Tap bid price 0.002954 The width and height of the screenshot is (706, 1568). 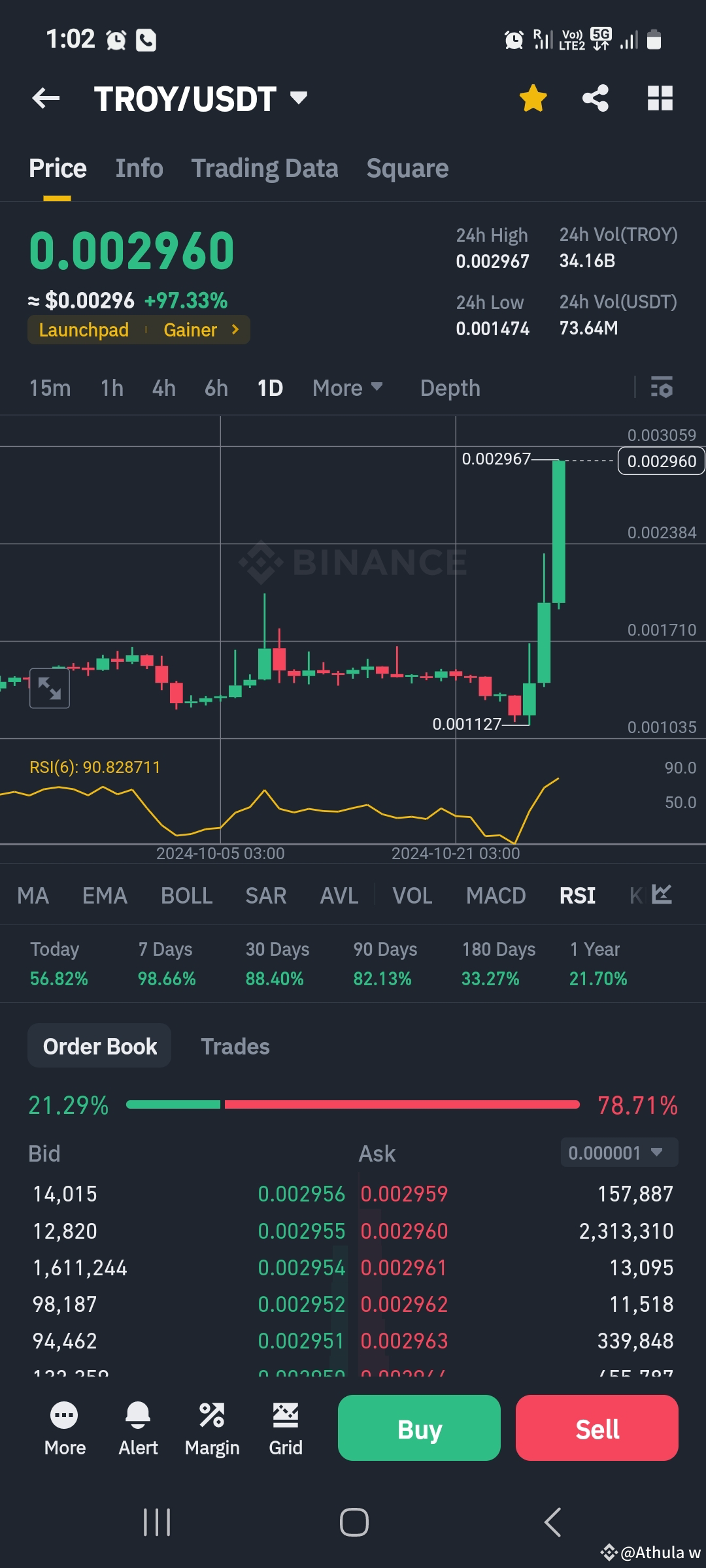(x=301, y=1268)
